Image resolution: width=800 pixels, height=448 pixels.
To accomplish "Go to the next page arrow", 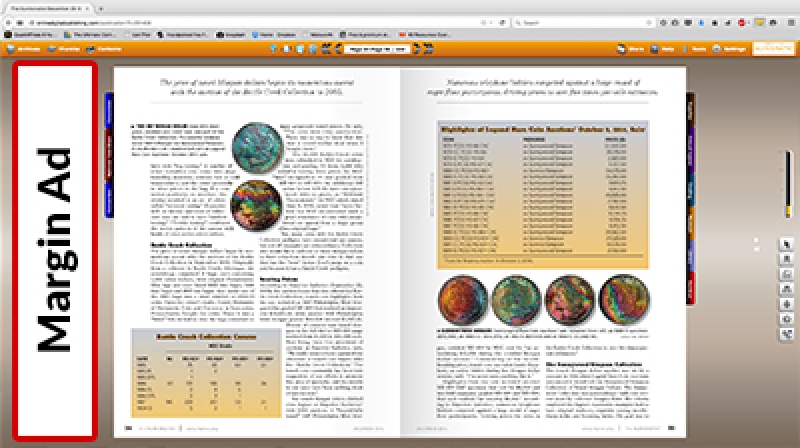I will click(417, 49).
